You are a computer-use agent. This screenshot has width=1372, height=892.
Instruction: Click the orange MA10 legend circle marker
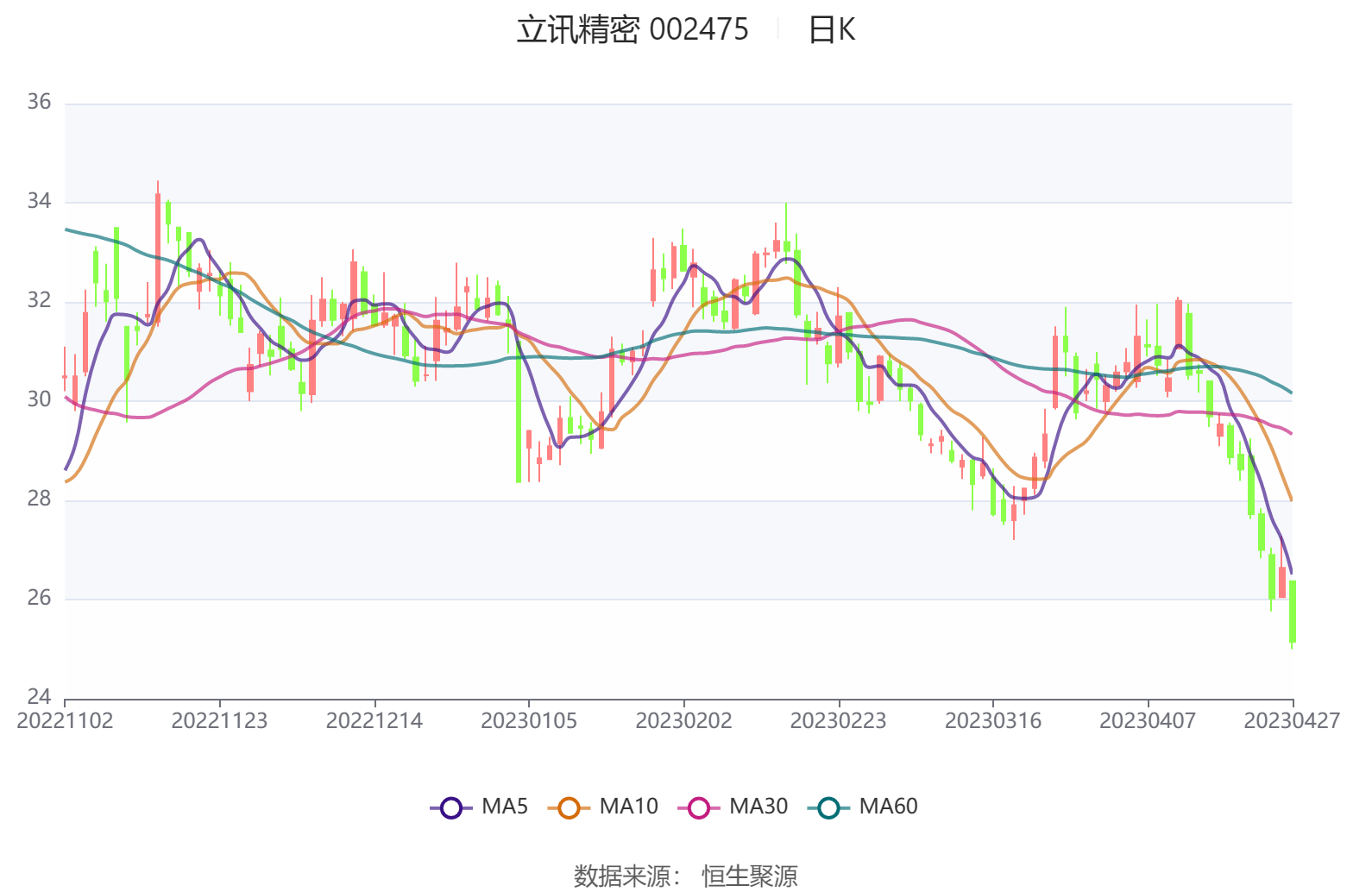point(569,807)
